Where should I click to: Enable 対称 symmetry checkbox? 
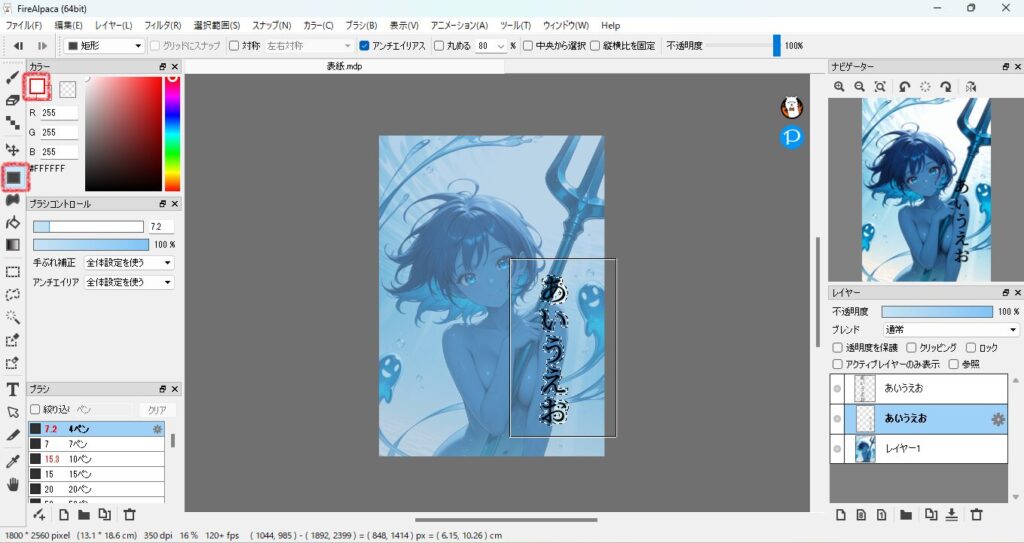pyautogui.click(x=234, y=46)
